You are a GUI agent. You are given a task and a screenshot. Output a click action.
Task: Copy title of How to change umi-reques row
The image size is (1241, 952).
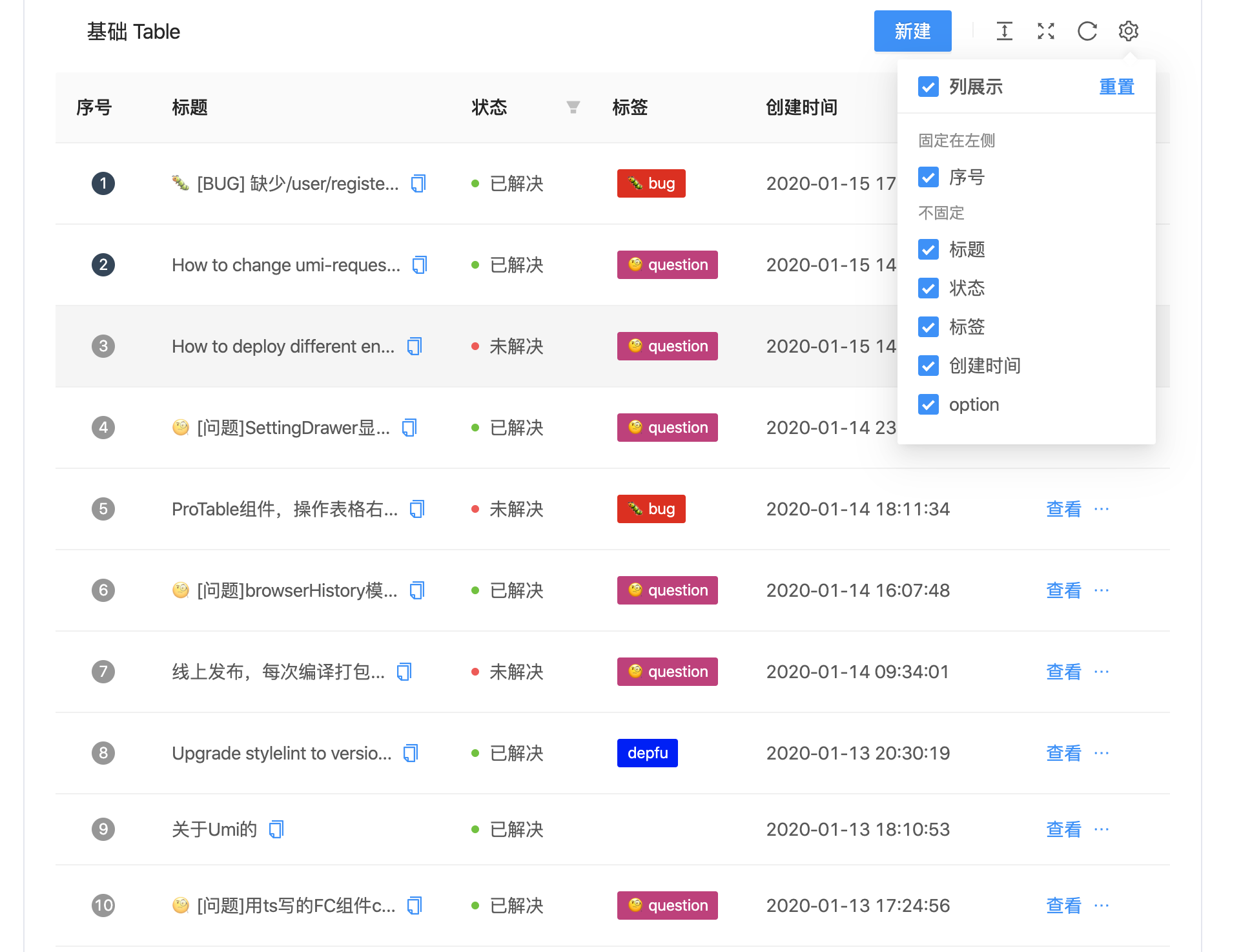pyautogui.click(x=420, y=265)
